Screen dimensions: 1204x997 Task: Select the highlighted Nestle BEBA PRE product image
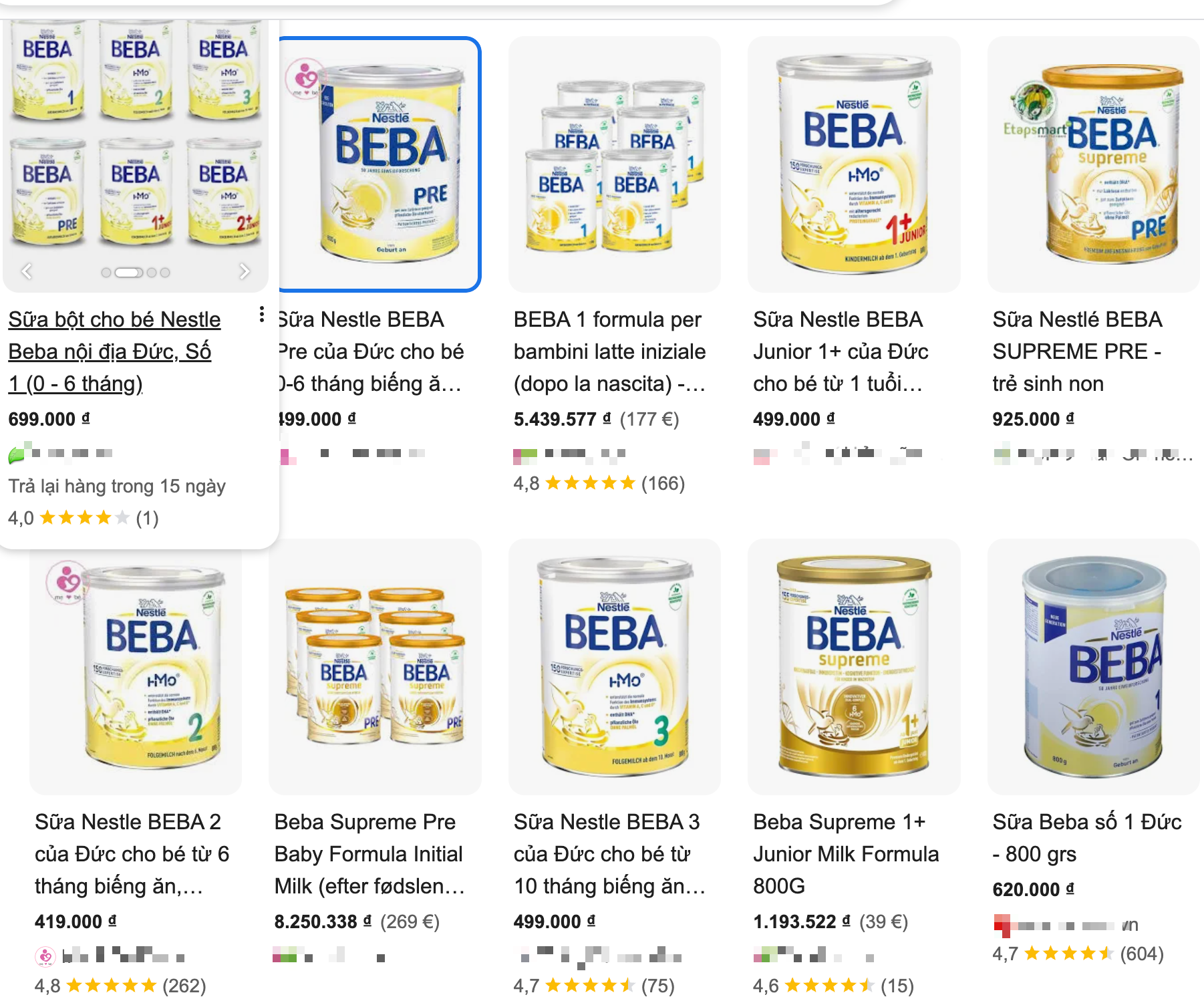coord(380,164)
